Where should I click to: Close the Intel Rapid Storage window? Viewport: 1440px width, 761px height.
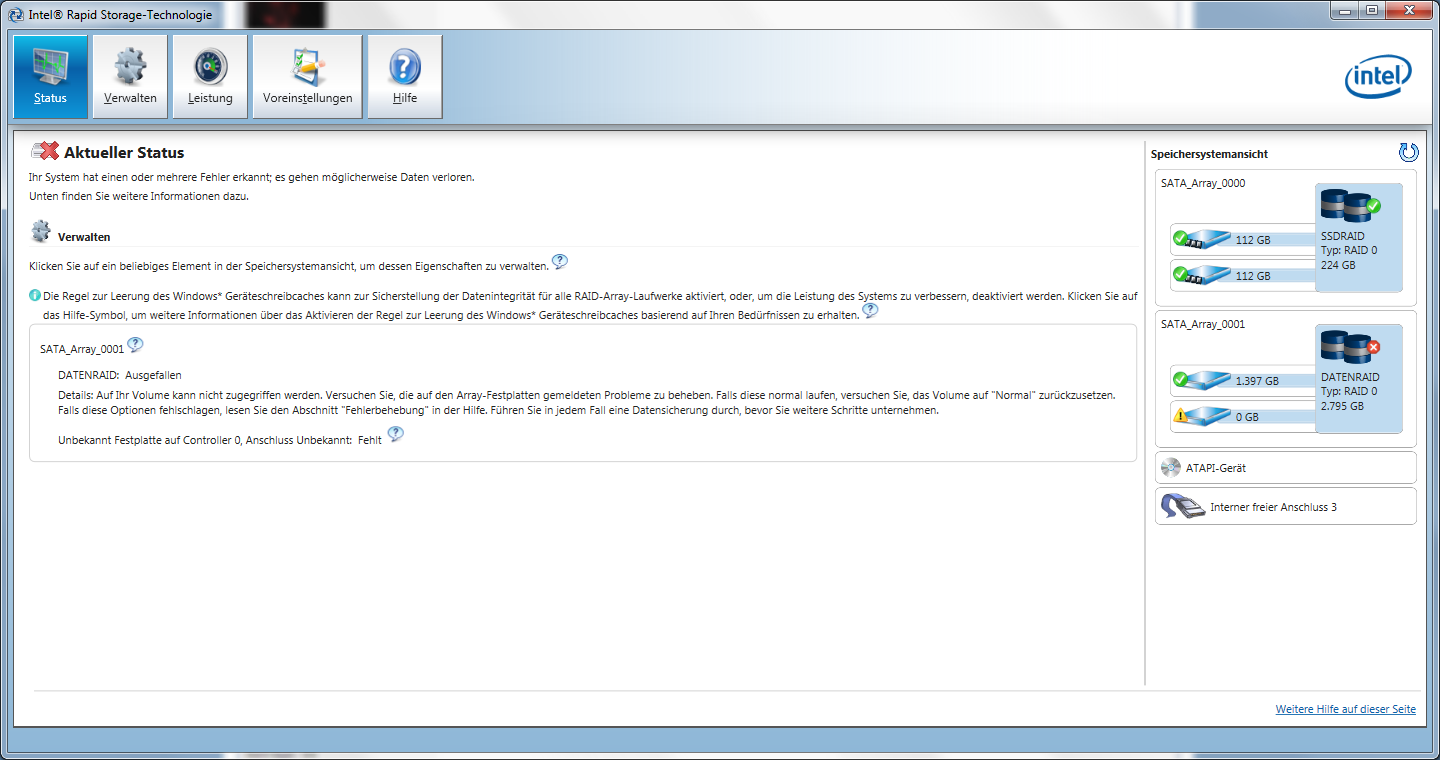tap(1407, 11)
